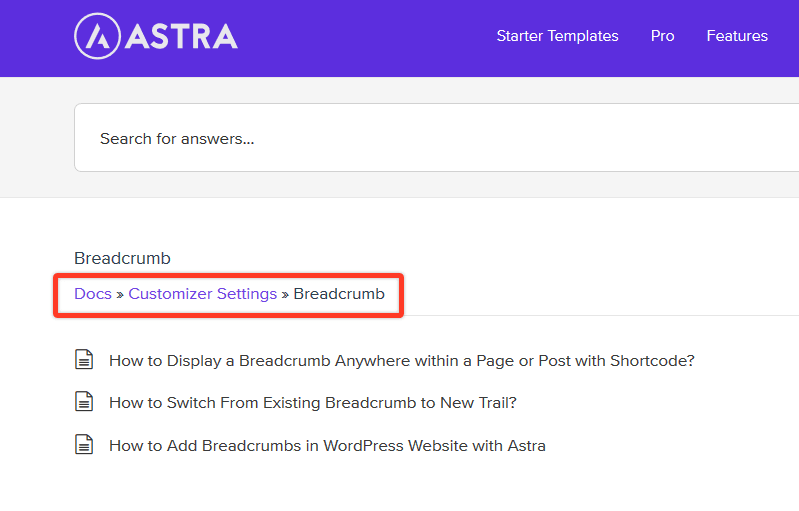Open the Pro menu item

pos(662,36)
